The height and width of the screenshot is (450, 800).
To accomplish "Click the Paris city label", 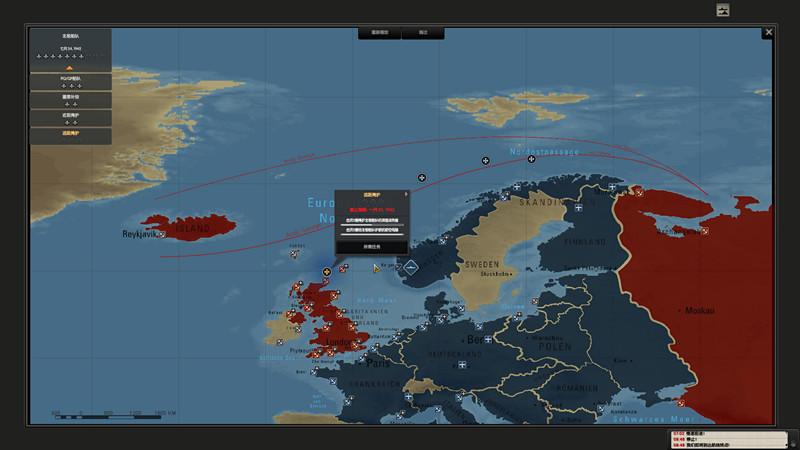I will point(378,363).
